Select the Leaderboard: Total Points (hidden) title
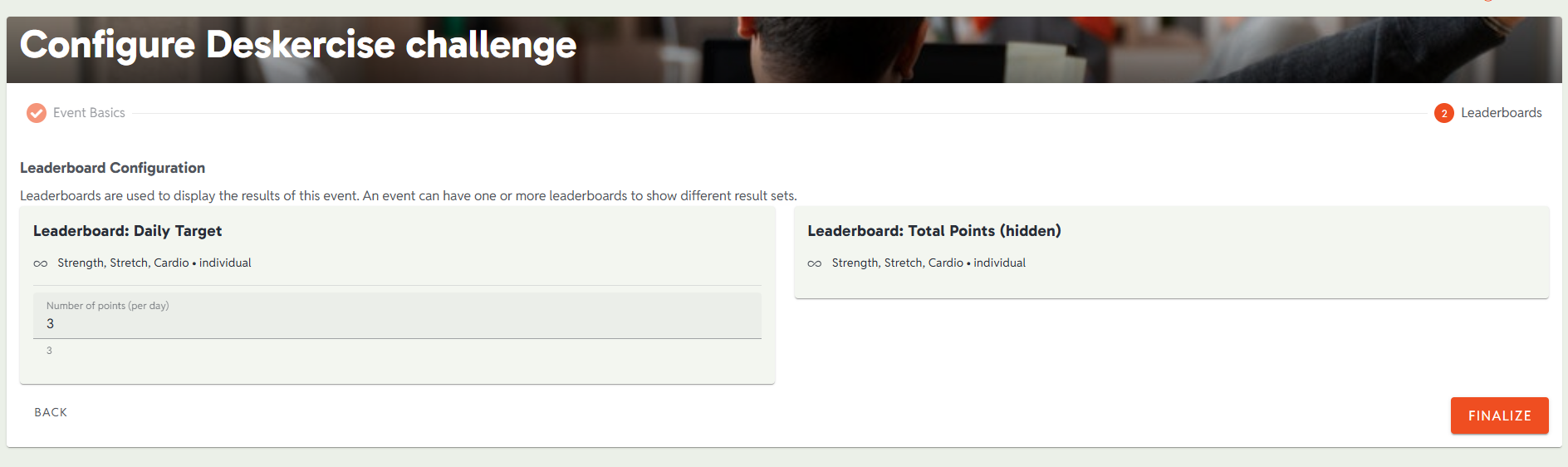This screenshot has height=467, width=1568. click(934, 231)
